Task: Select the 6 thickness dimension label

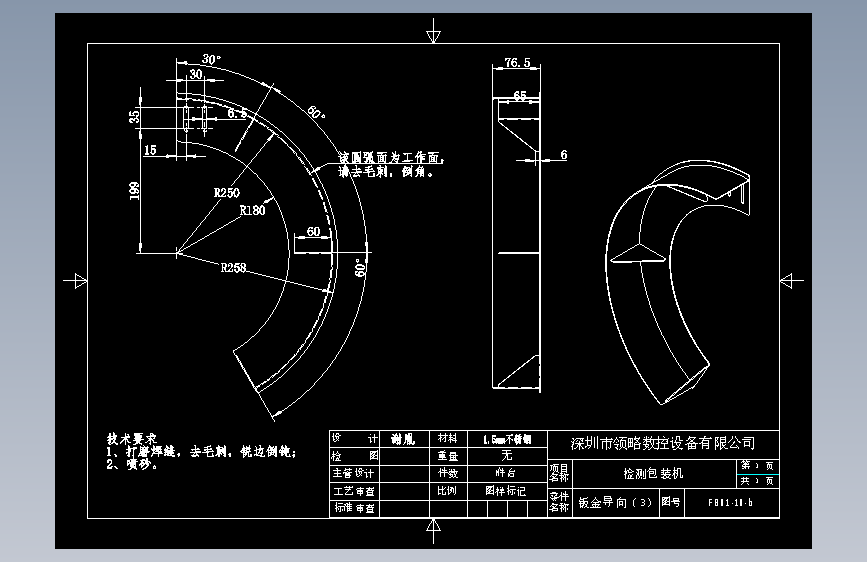Action: [563, 155]
